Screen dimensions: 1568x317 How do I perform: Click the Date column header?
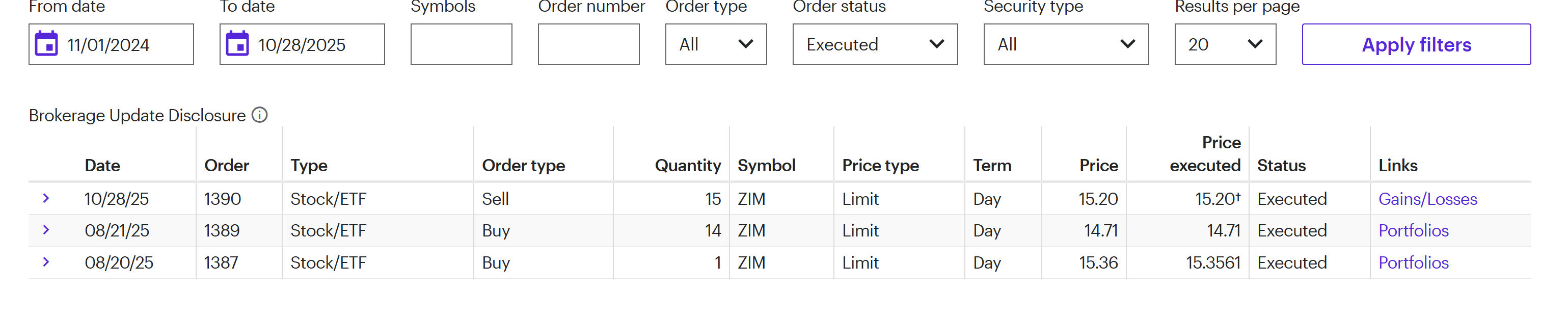pos(102,166)
